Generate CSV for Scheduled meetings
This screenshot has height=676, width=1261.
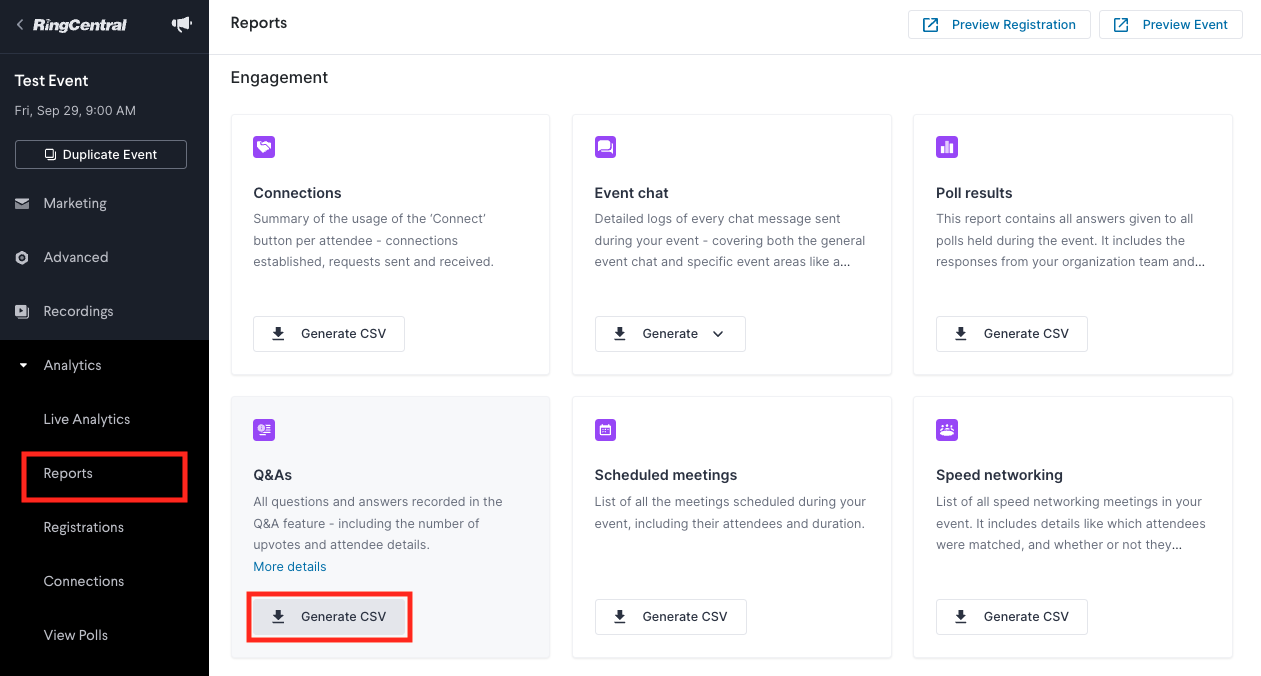click(670, 617)
